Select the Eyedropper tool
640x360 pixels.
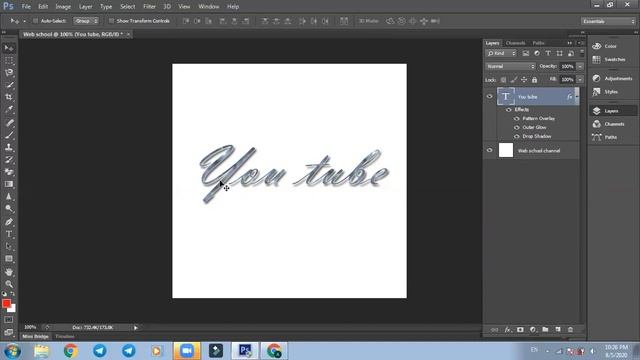(9, 109)
